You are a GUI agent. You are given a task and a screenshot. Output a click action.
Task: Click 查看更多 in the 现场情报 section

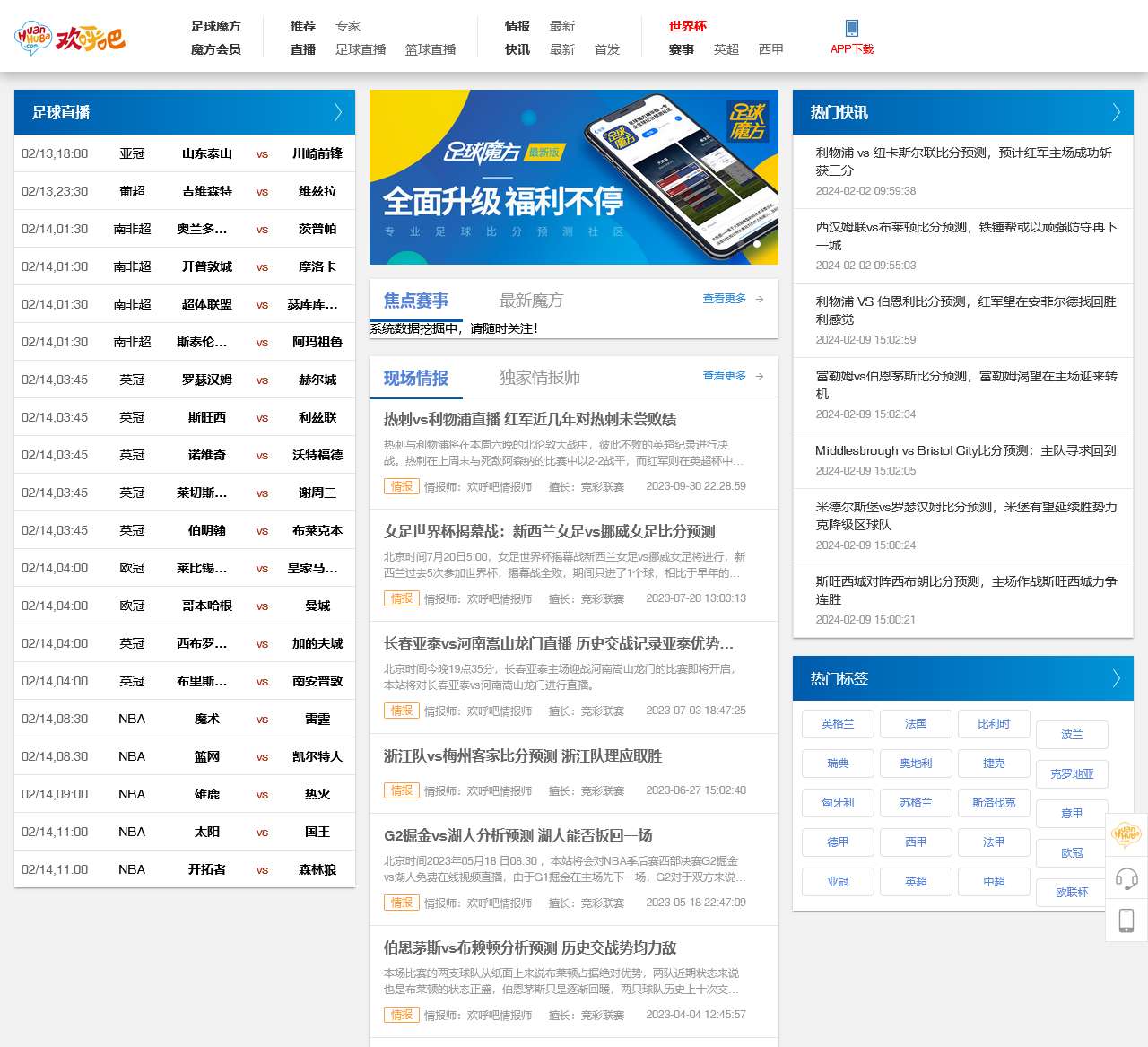(725, 376)
